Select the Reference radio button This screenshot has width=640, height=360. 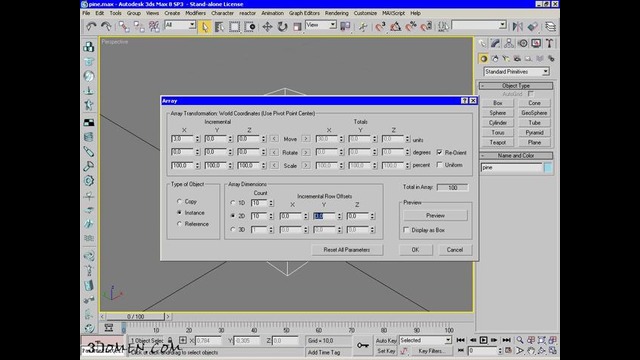[179, 224]
